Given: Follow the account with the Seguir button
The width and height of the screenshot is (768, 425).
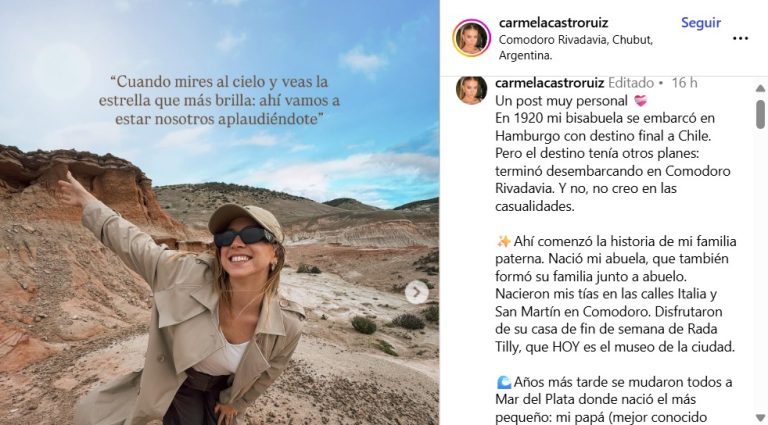Looking at the screenshot, I should click(700, 23).
